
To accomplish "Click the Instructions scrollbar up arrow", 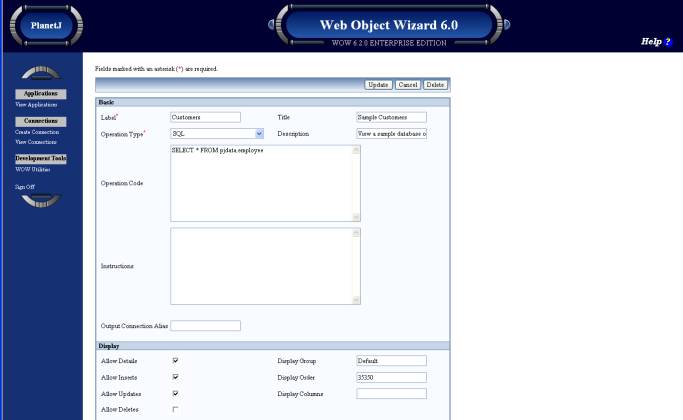I will click(356, 233).
